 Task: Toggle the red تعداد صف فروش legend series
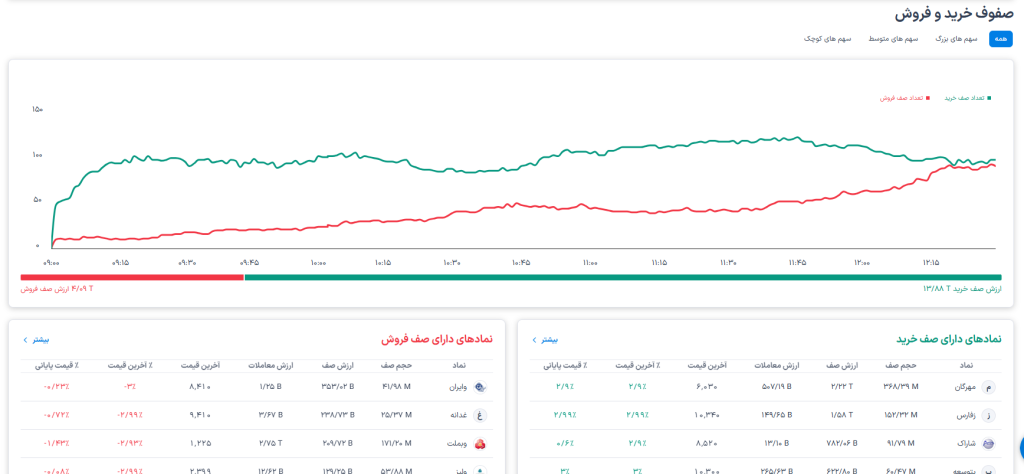(905, 98)
